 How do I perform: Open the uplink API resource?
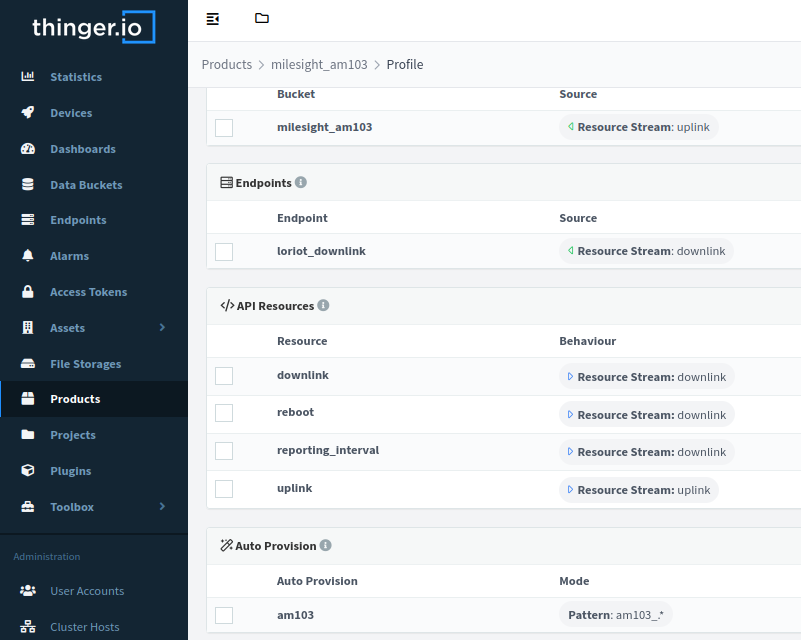295,488
